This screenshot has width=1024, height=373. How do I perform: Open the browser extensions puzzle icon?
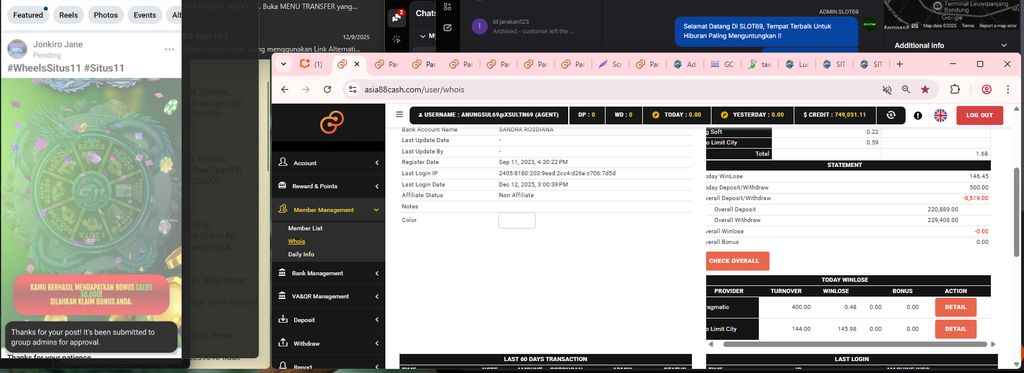955,89
